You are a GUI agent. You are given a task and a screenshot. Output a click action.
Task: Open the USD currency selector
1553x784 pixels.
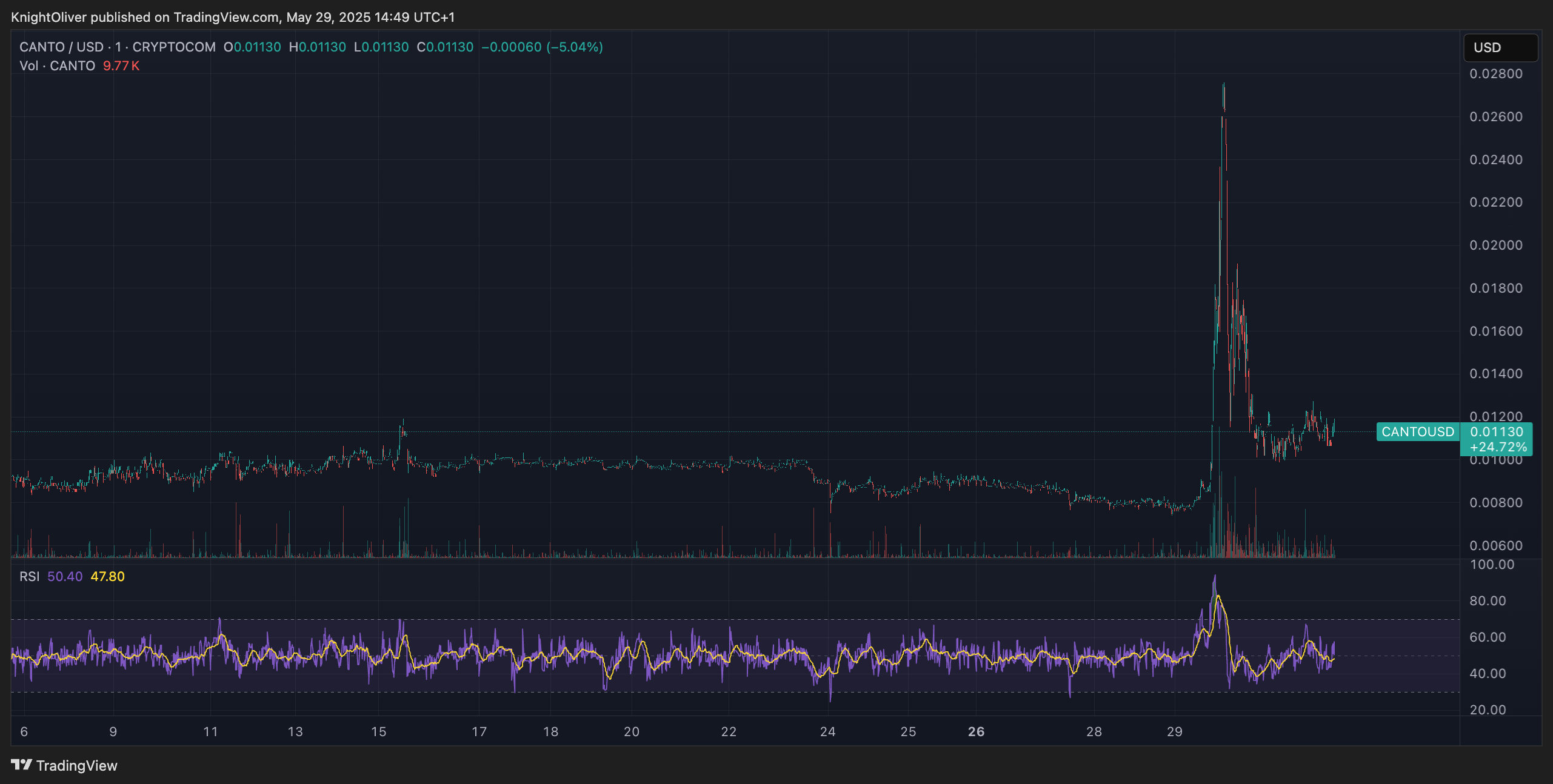point(1500,48)
